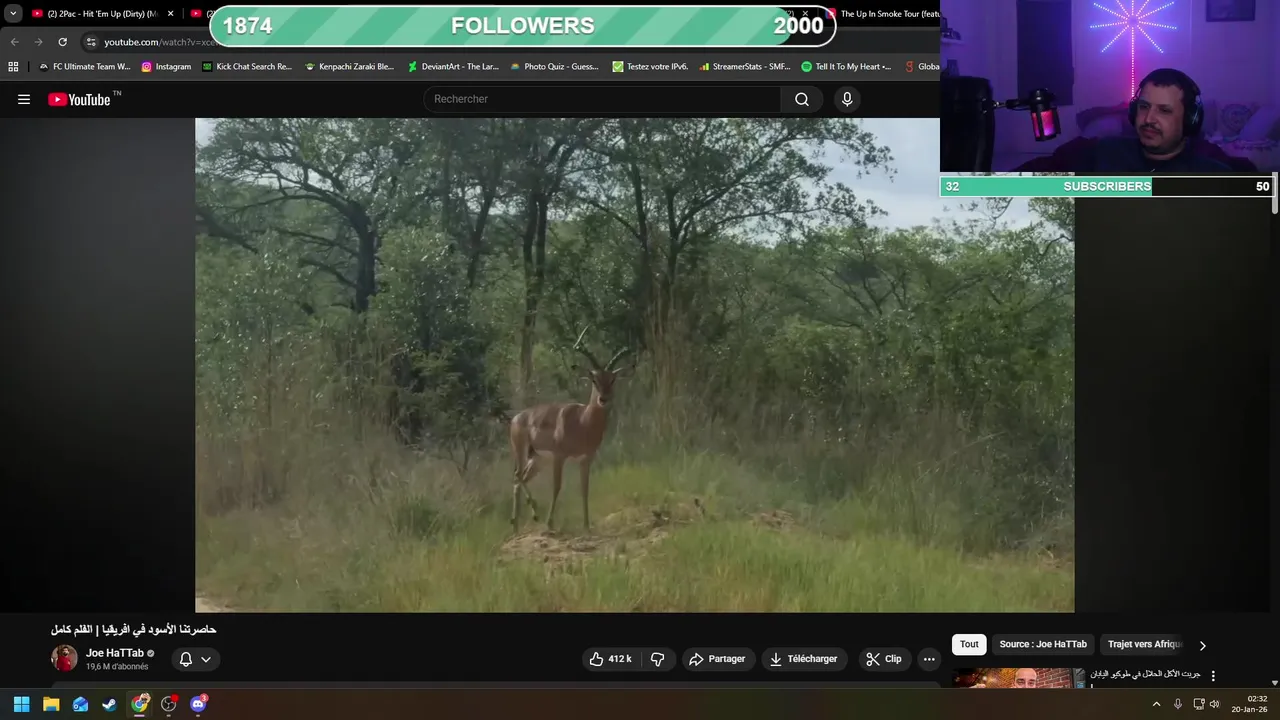Go to the YouTube home logo
The image size is (1280, 720).
click(x=79, y=99)
